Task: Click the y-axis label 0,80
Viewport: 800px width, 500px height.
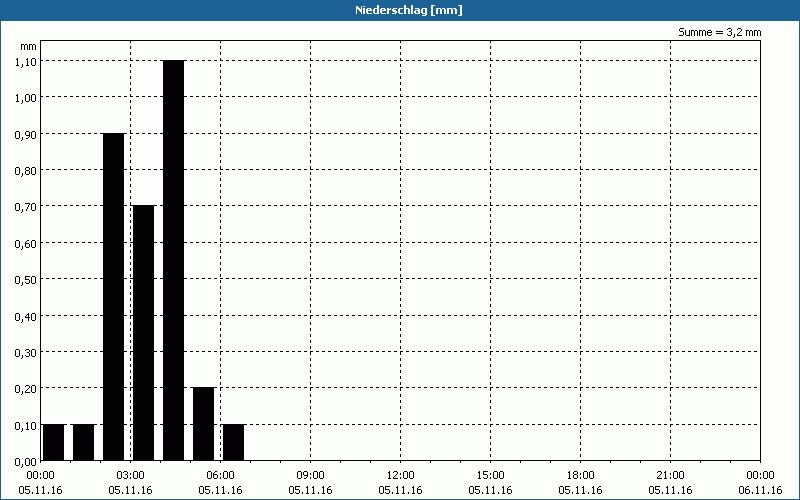Action: pyautogui.click(x=26, y=170)
